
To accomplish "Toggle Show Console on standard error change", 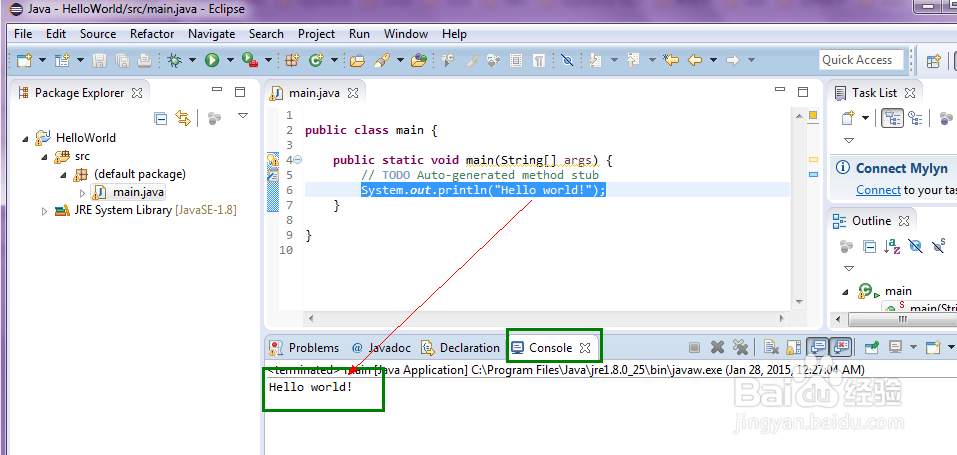I will click(x=840, y=348).
